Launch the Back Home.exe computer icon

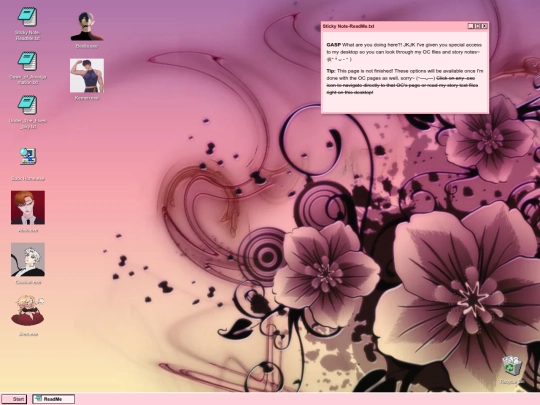click(28, 156)
